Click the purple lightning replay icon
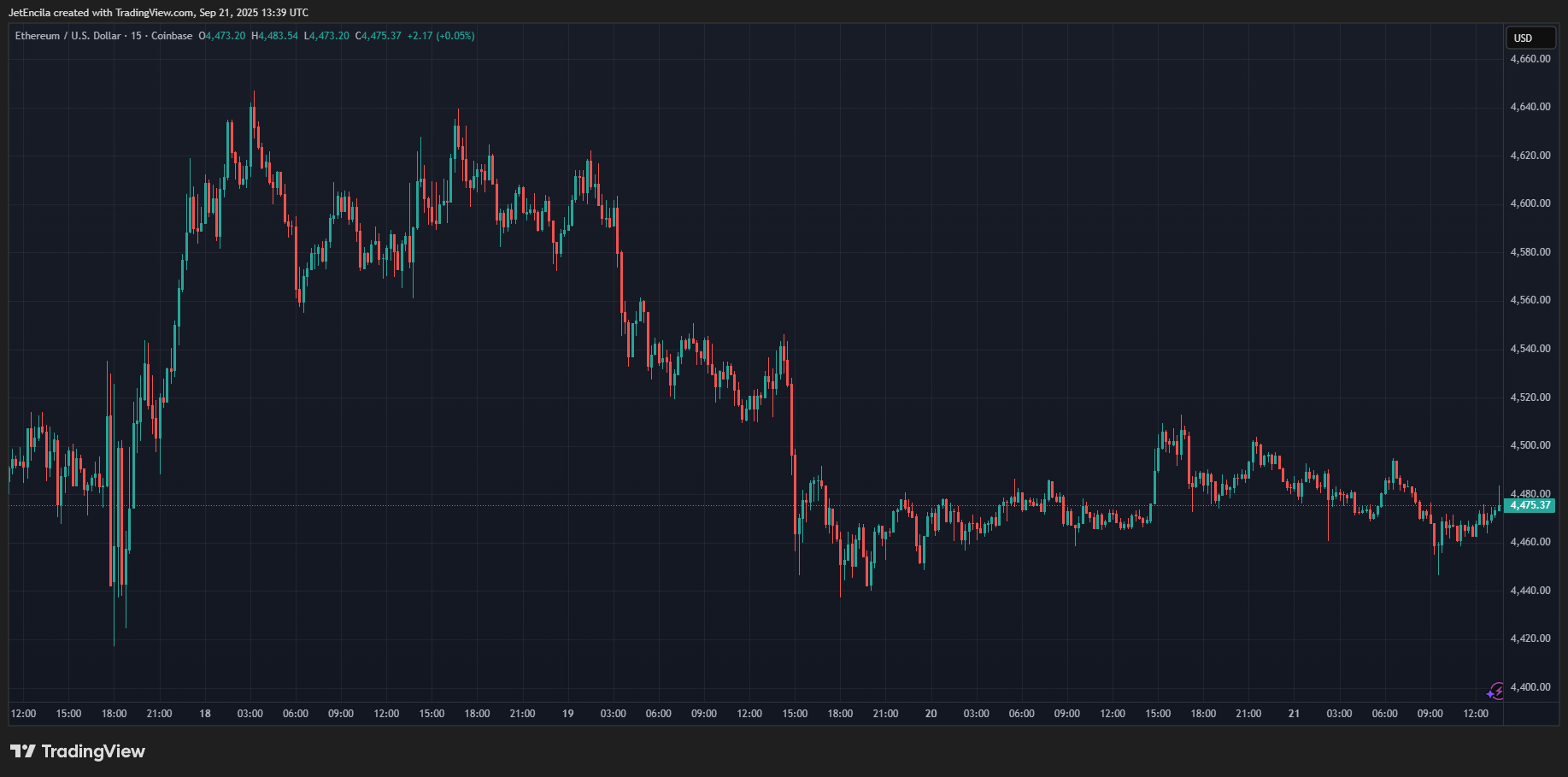This screenshot has height=777, width=1568. click(1495, 691)
